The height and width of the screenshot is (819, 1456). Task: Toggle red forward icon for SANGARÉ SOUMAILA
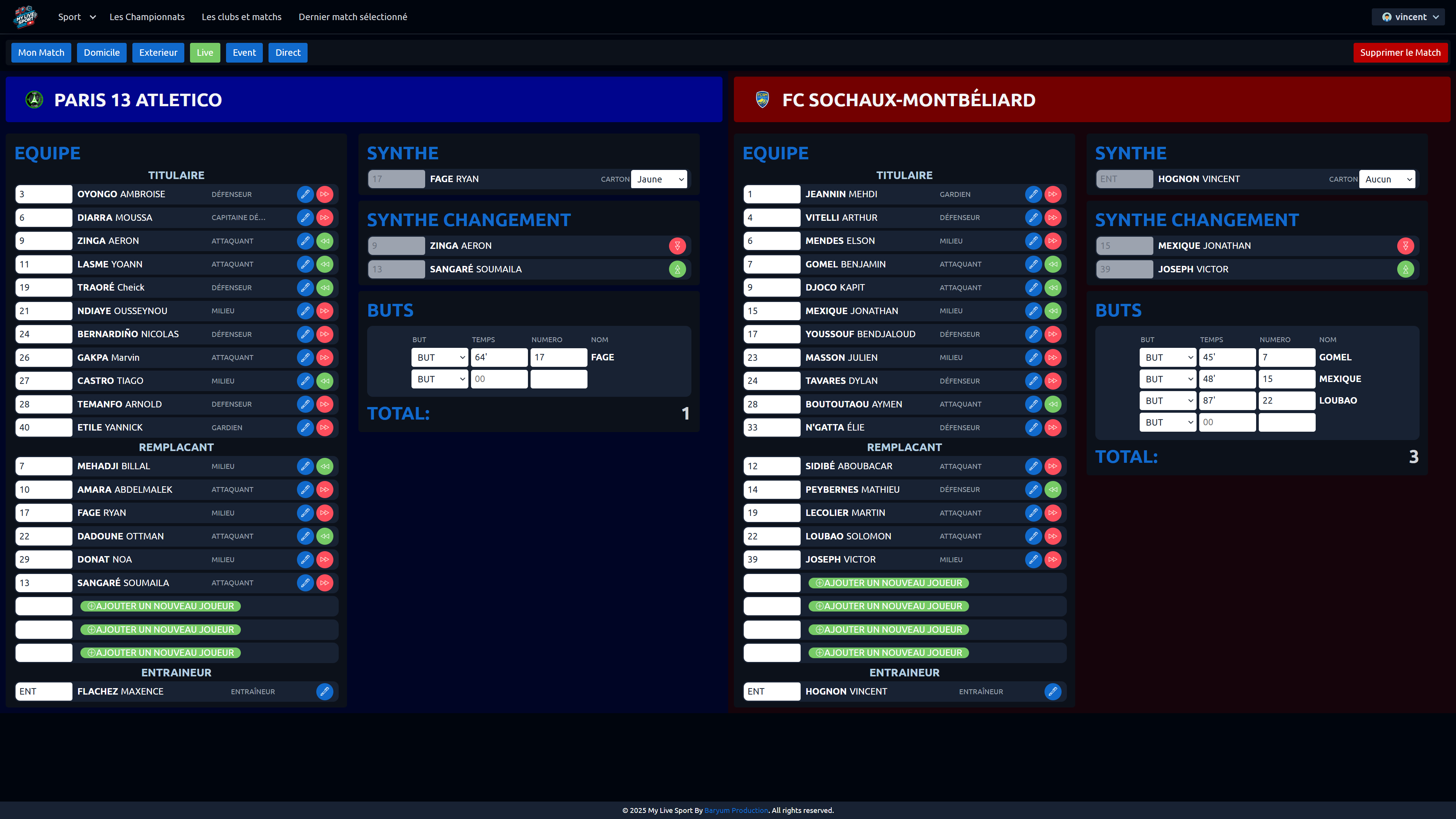pyautogui.click(x=324, y=583)
